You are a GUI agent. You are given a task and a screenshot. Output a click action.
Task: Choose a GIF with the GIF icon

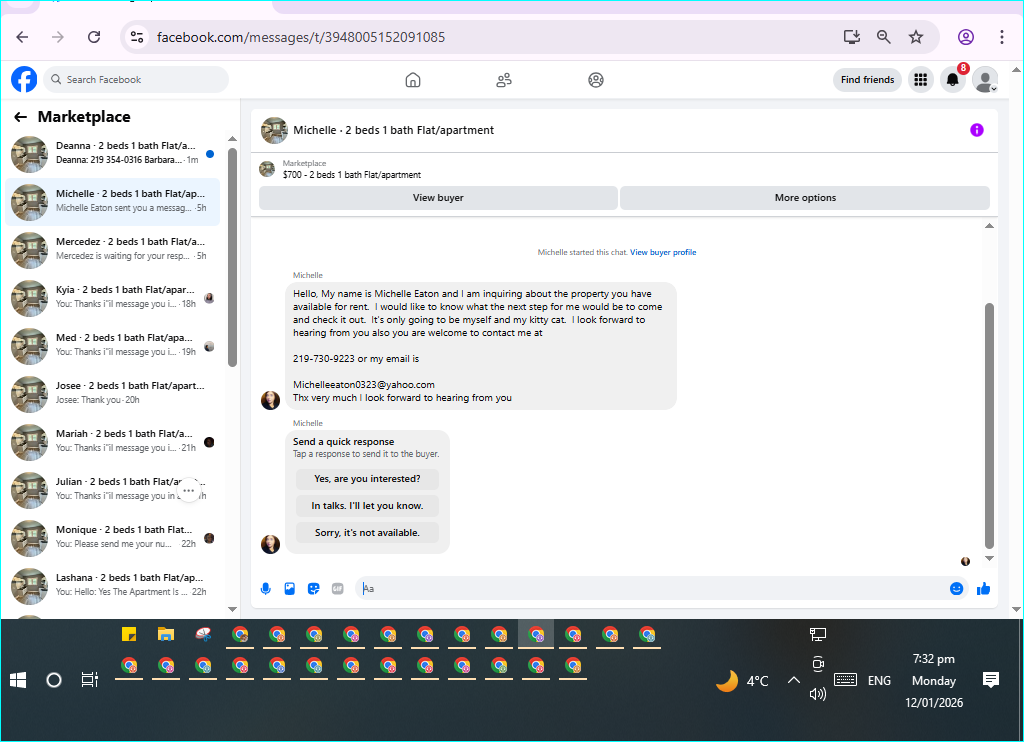[337, 589]
